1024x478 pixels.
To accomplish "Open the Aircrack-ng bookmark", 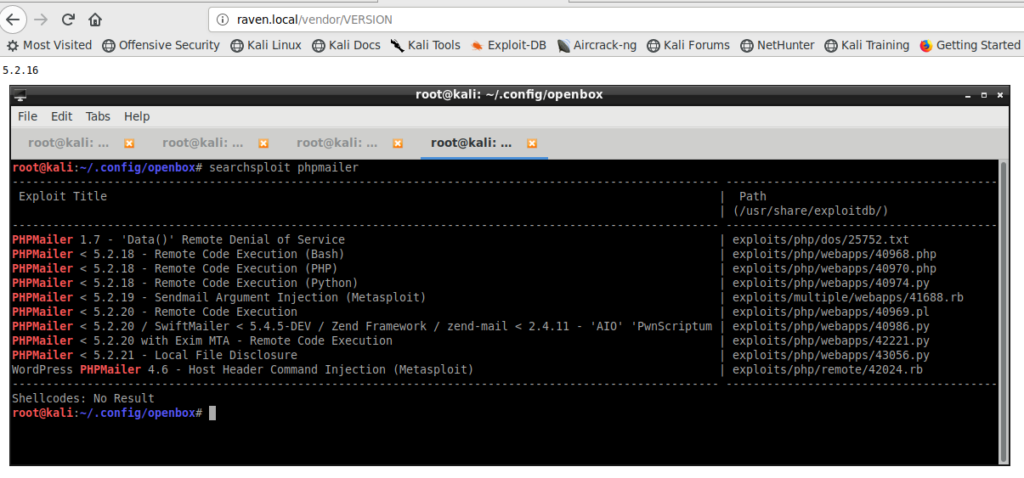I will [596, 45].
